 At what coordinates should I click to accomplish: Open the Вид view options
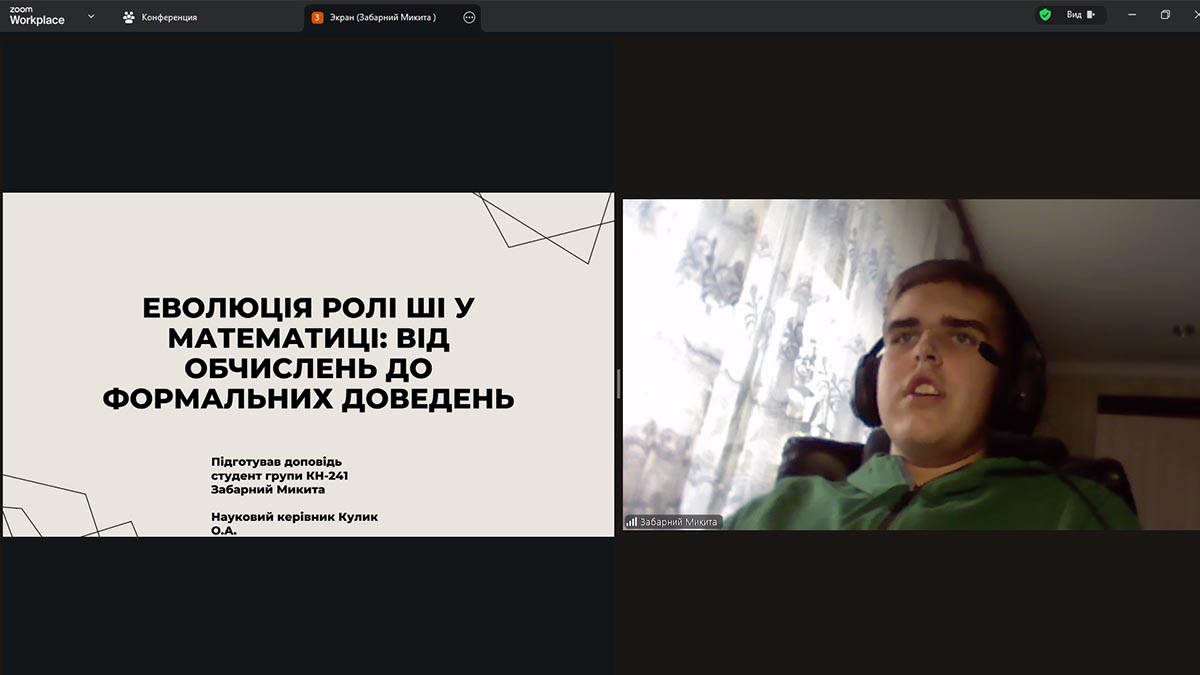(1073, 15)
